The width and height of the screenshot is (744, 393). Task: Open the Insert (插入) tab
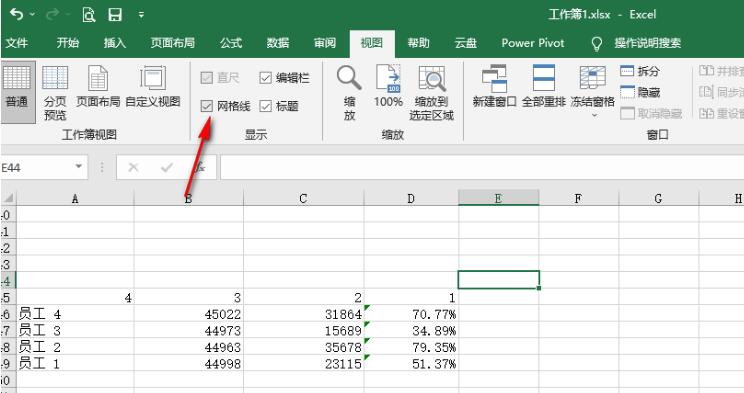pos(115,43)
